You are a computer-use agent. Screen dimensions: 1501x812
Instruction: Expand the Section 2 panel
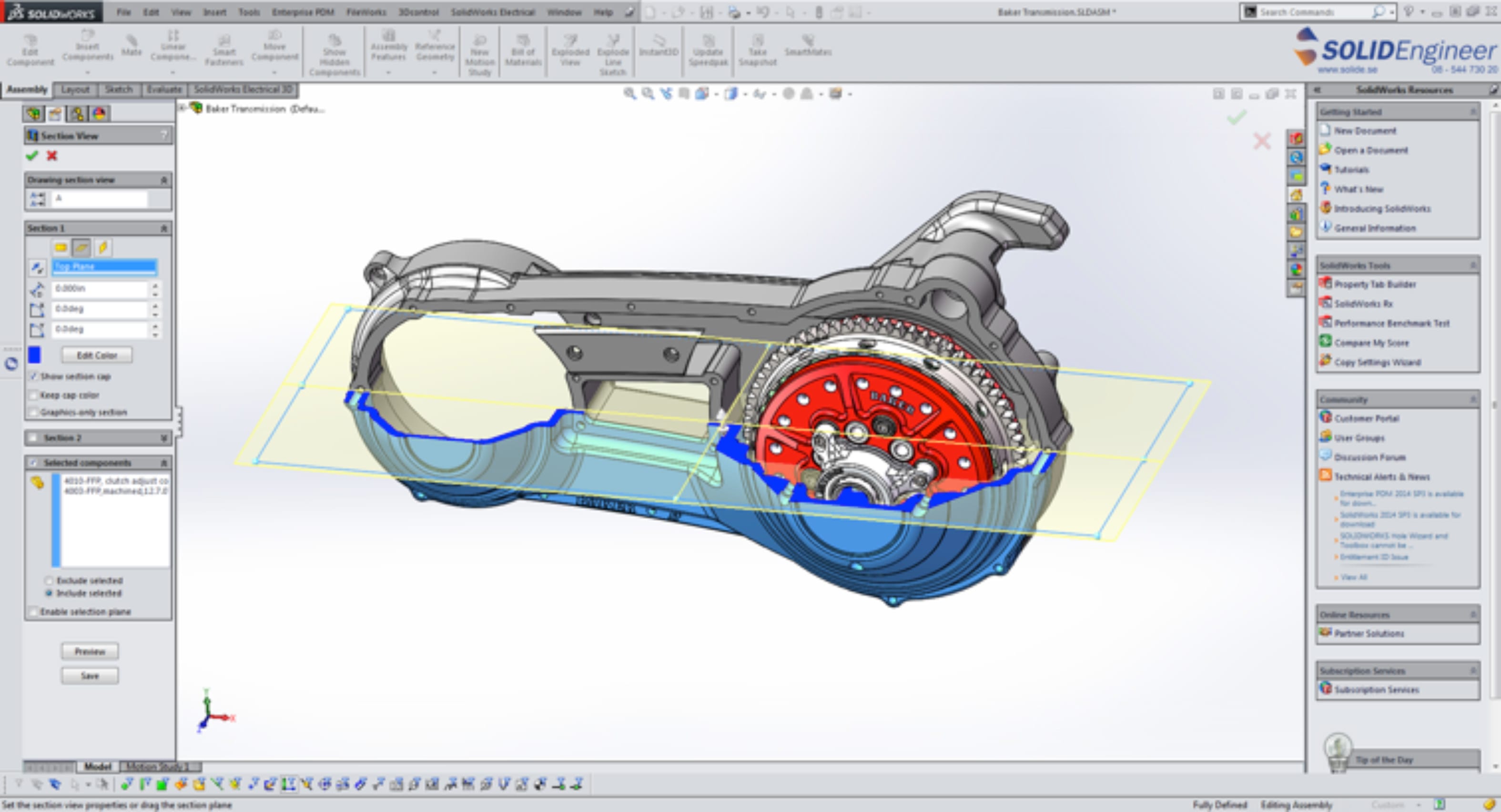[164, 438]
